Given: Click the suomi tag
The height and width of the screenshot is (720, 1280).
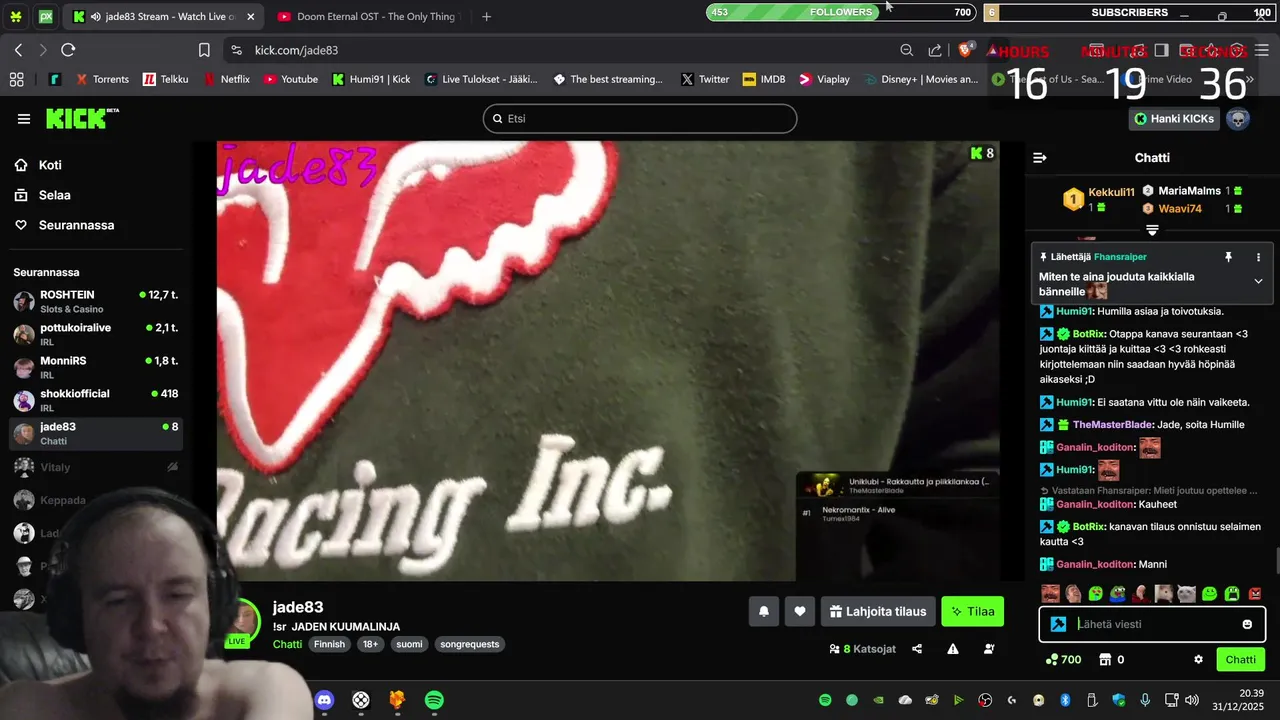Looking at the screenshot, I should (x=409, y=644).
